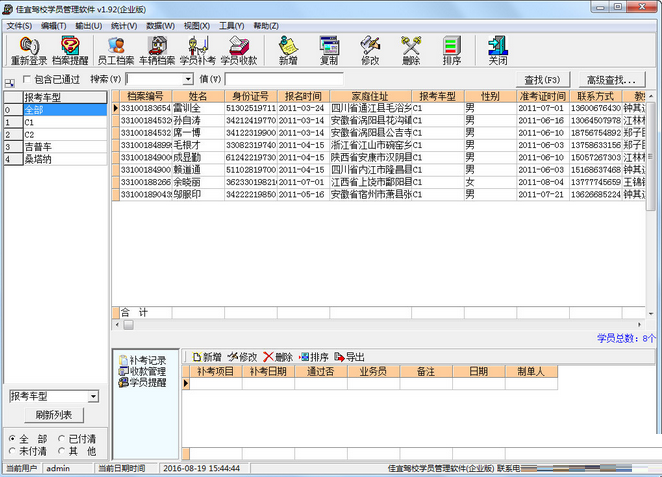Click 排序 in the lower record toolbar
The height and width of the screenshot is (477, 662).
click(314, 357)
